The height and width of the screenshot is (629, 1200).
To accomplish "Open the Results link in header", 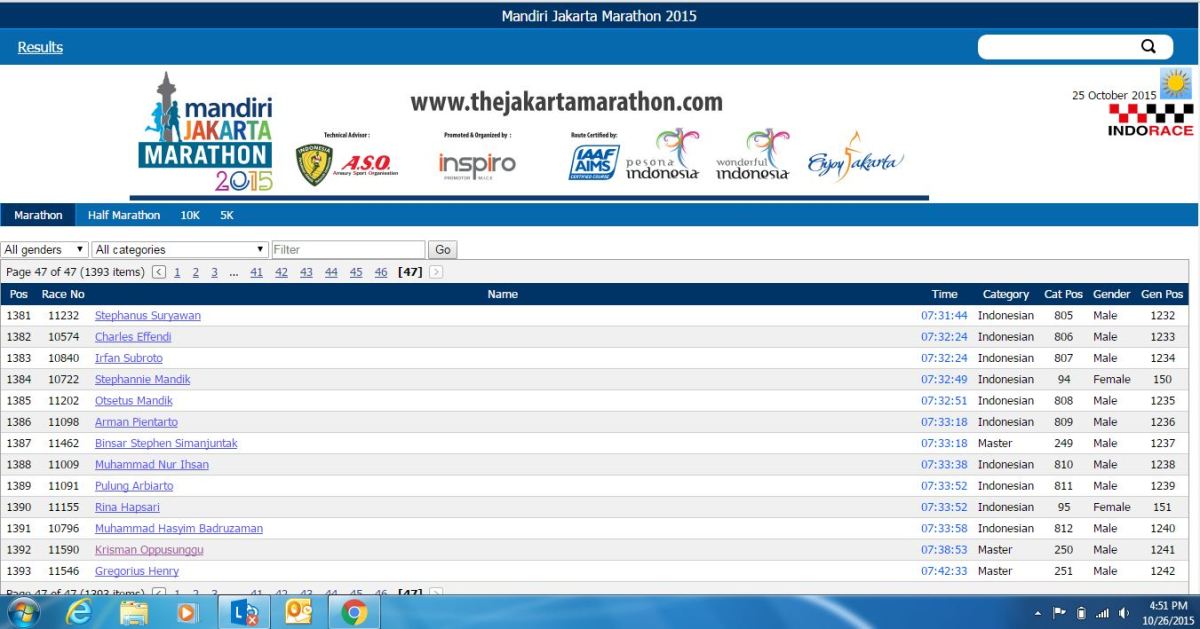I will [40, 47].
